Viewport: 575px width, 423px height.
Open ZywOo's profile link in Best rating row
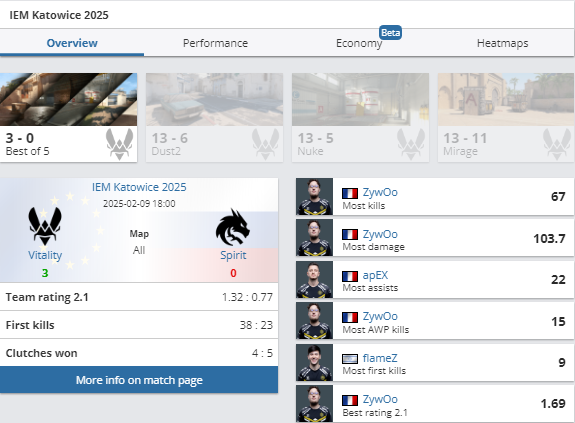click(x=380, y=399)
